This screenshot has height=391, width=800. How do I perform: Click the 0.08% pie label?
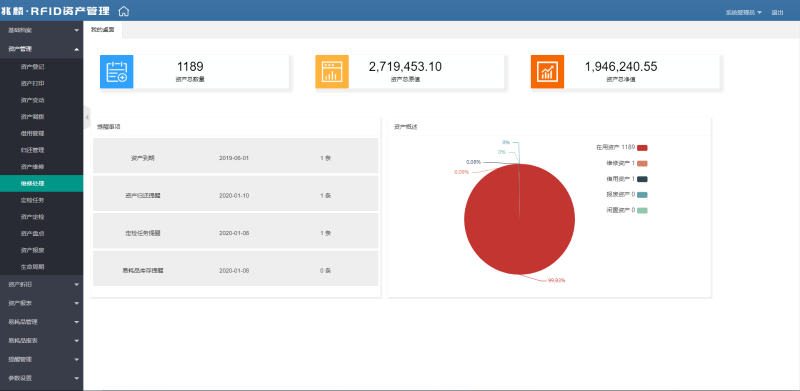coord(473,162)
